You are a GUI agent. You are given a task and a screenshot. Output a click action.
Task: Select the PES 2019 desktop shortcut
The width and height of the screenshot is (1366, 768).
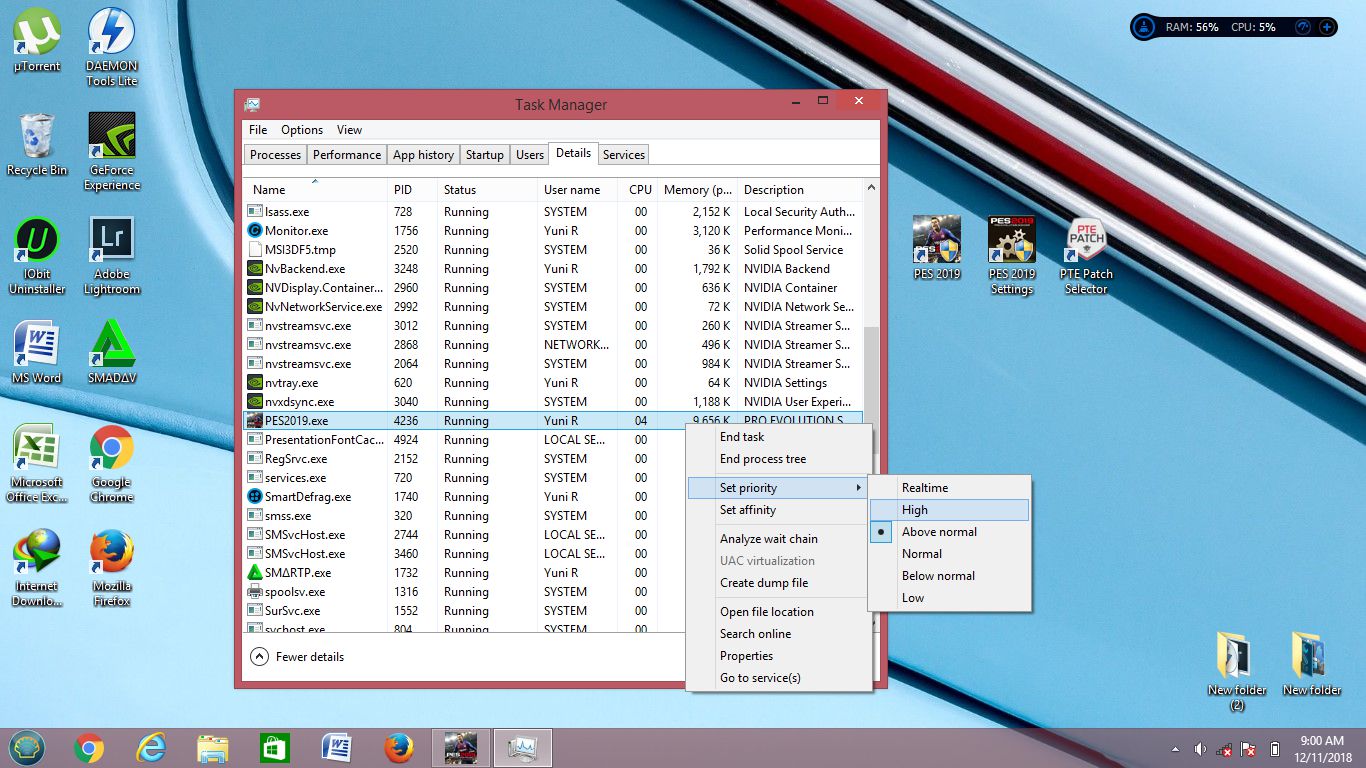click(937, 248)
